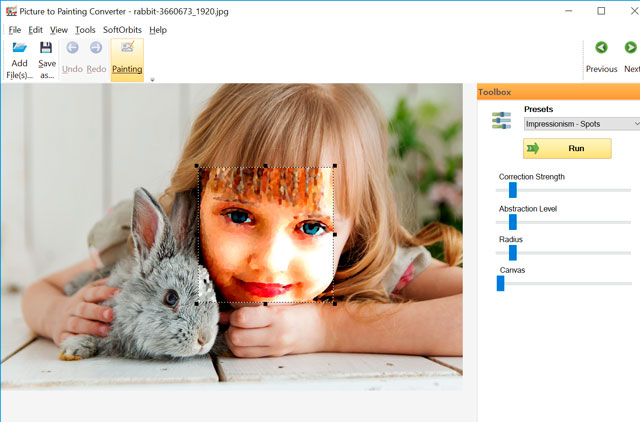Open the SoftOrbits menu
The height and width of the screenshot is (422, 640).
pyautogui.click(x=122, y=30)
